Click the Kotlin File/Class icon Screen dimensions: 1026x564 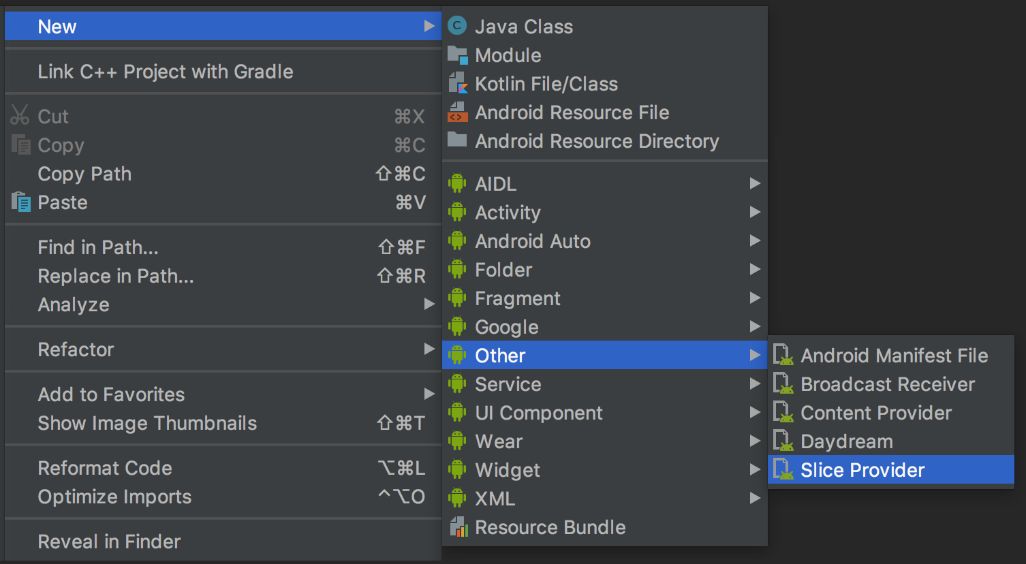pos(457,84)
